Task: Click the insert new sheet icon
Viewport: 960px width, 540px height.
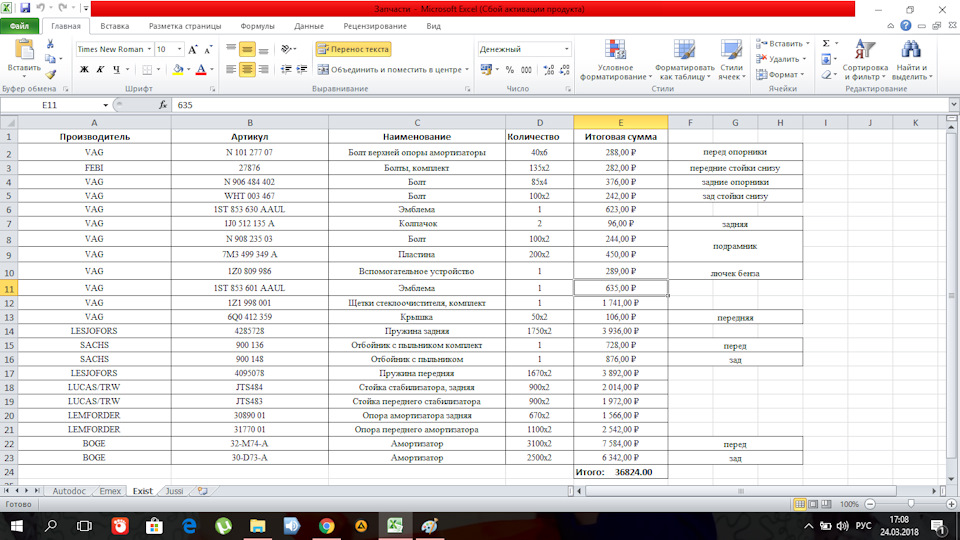Action: pyautogui.click(x=203, y=491)
